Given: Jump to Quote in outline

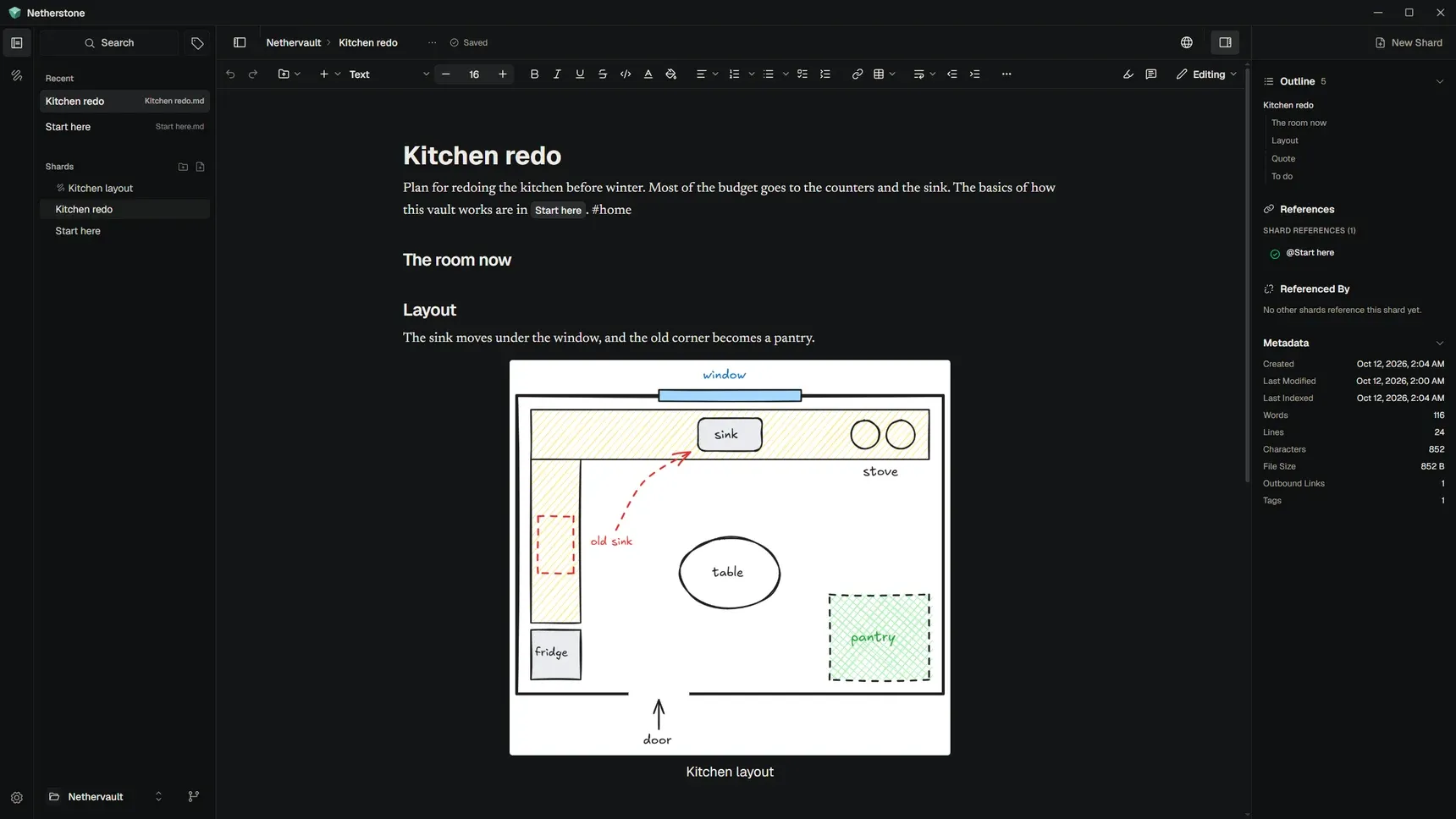Looking at the screenshot, I should click(1283, 158).
